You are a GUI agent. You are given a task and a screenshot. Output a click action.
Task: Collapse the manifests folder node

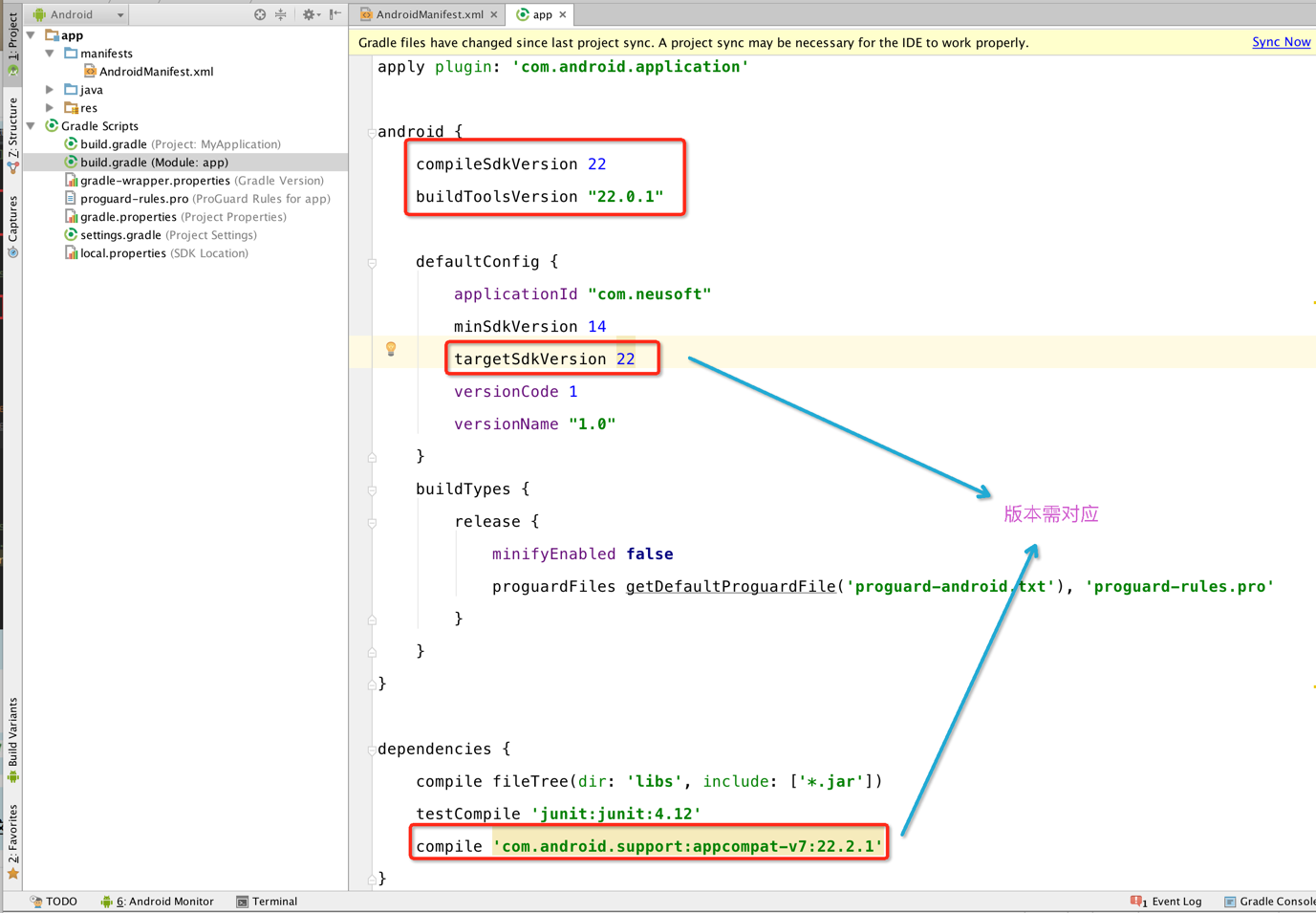[51, 54]
